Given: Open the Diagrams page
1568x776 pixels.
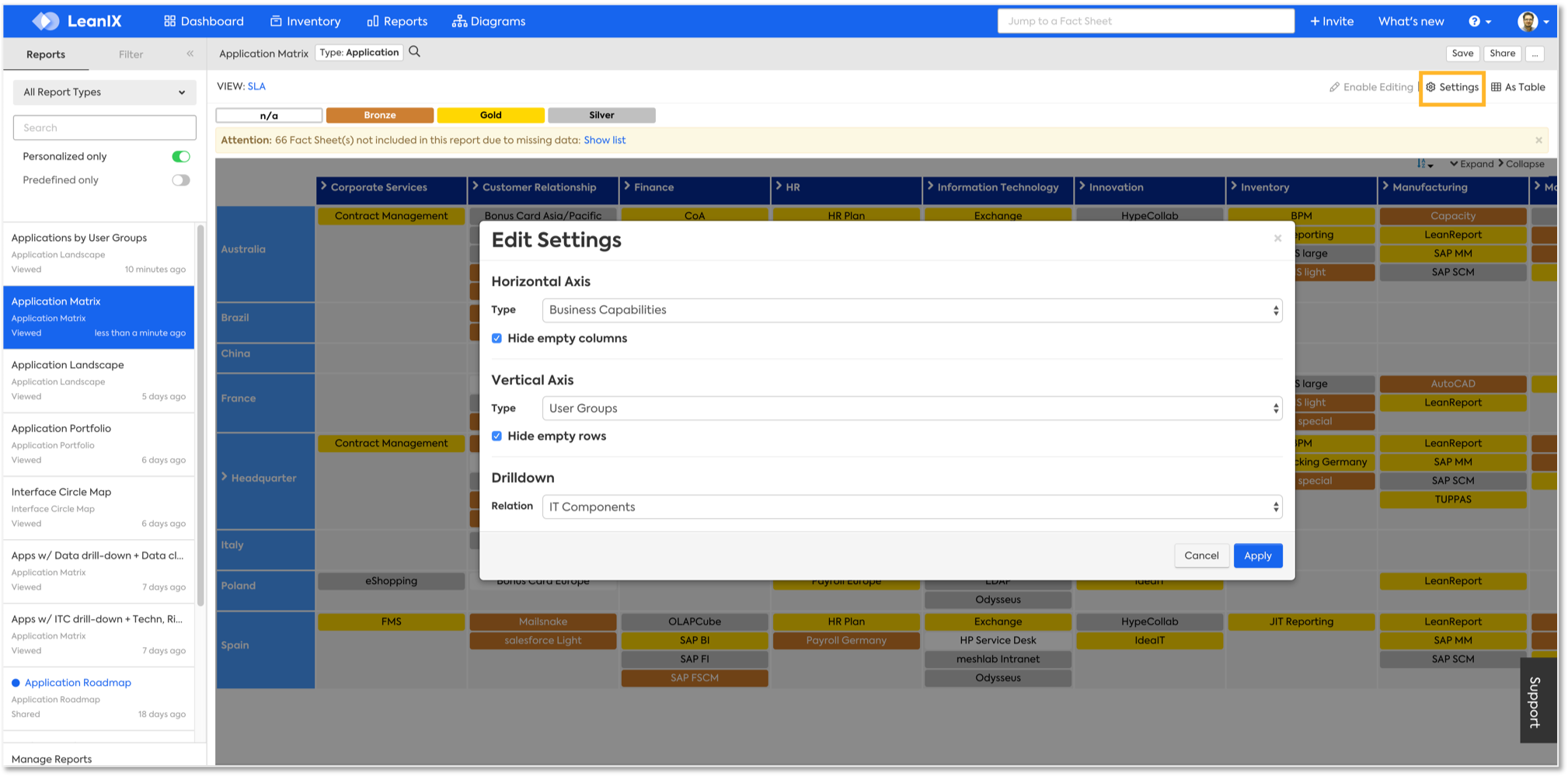Looking at the screenshot, I should point(489,21).
